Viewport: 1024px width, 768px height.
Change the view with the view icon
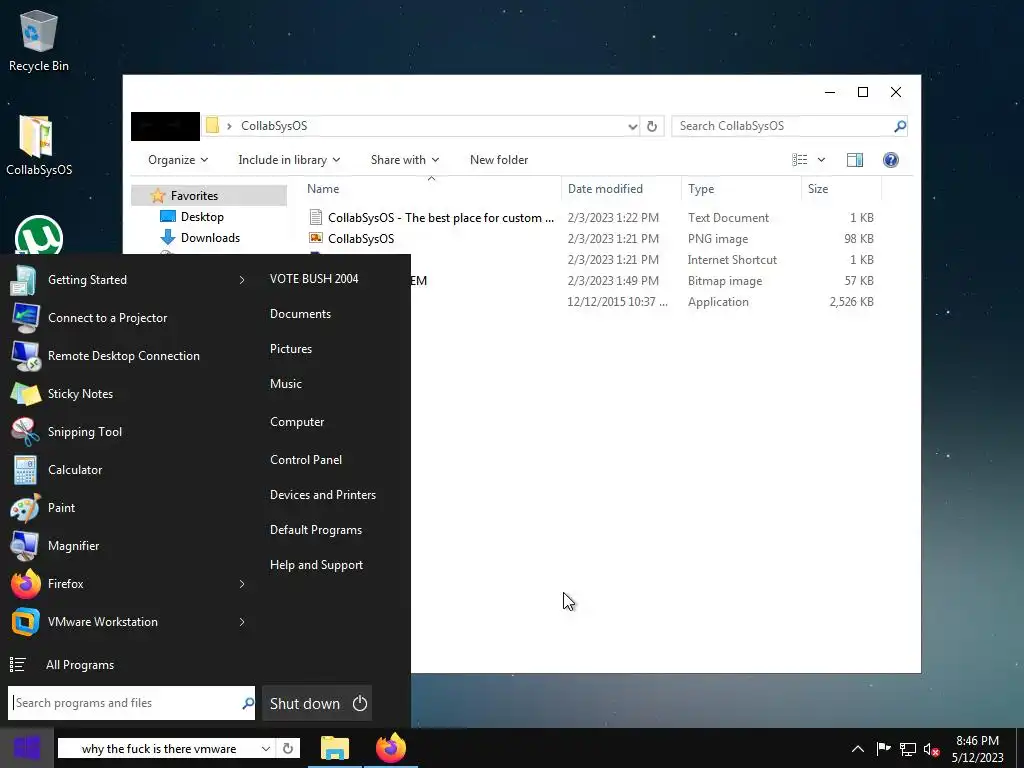coord(799,160)
